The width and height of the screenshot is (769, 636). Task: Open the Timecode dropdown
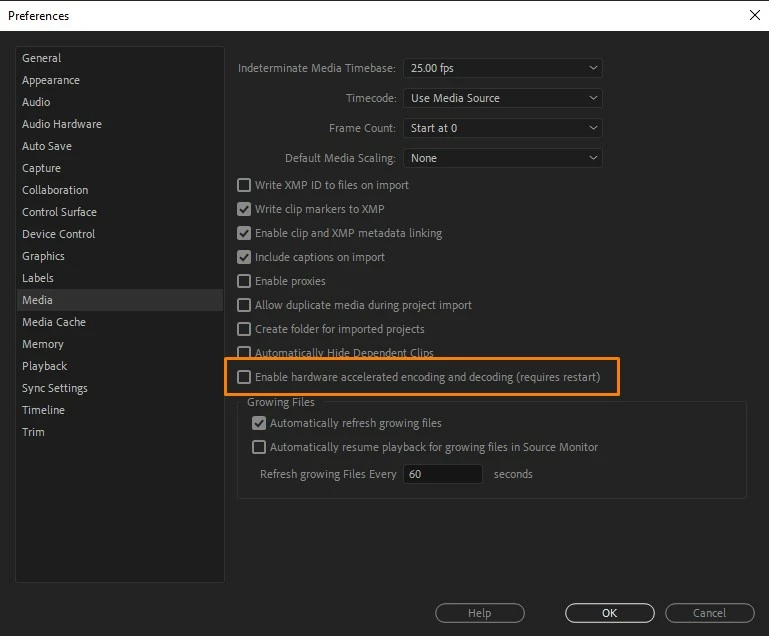(503, 98)
